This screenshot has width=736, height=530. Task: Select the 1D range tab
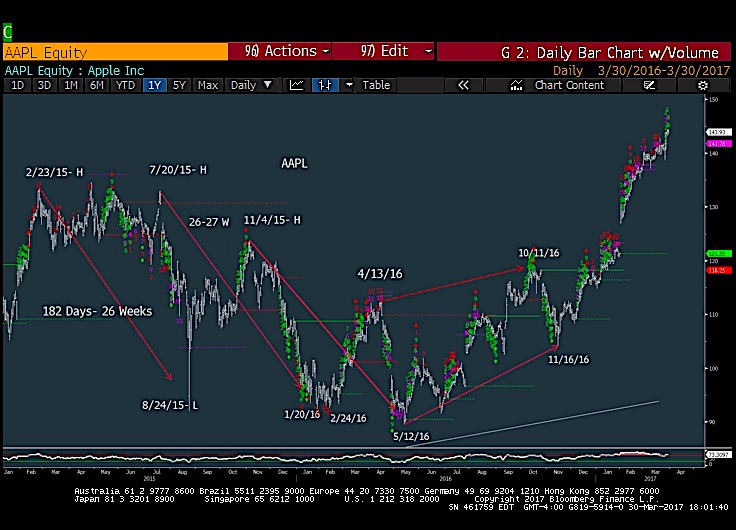coord(17,85)
